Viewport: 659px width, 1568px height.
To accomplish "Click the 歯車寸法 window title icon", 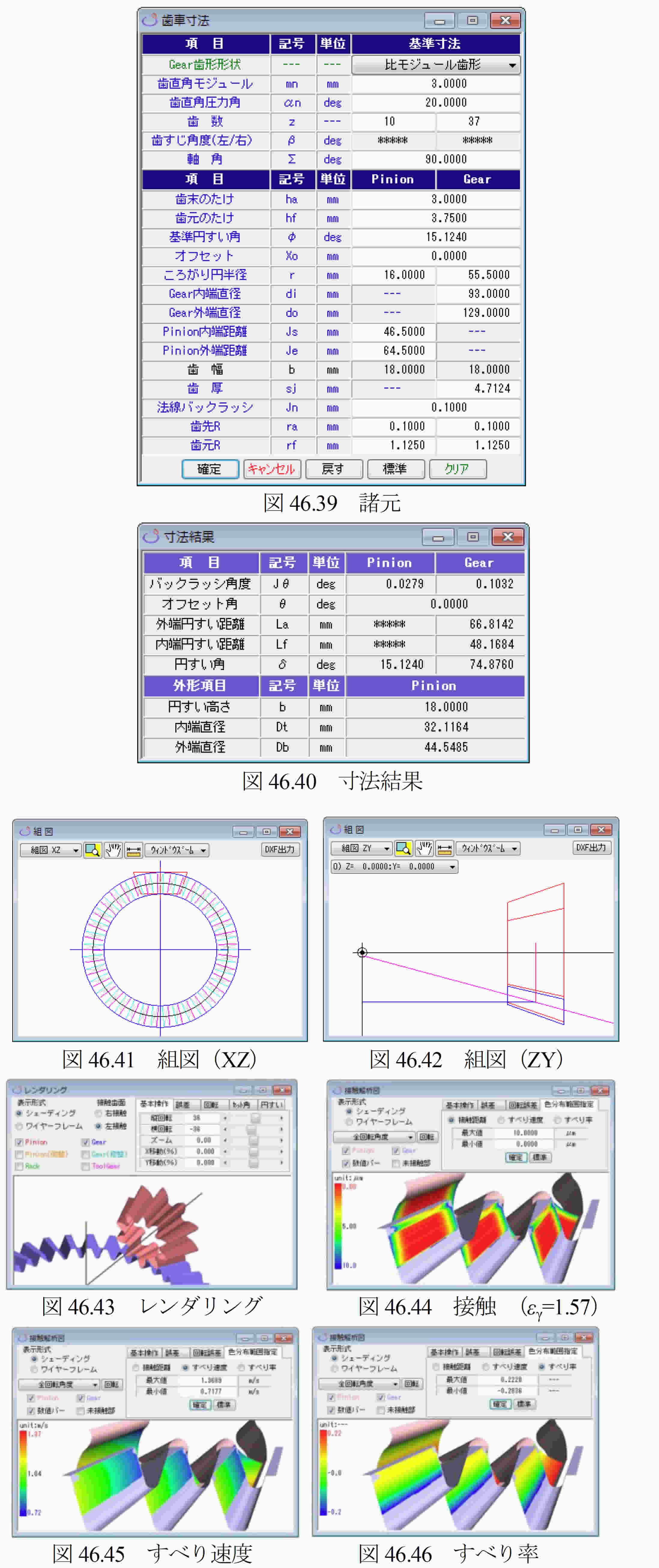I will click(150, 20).
